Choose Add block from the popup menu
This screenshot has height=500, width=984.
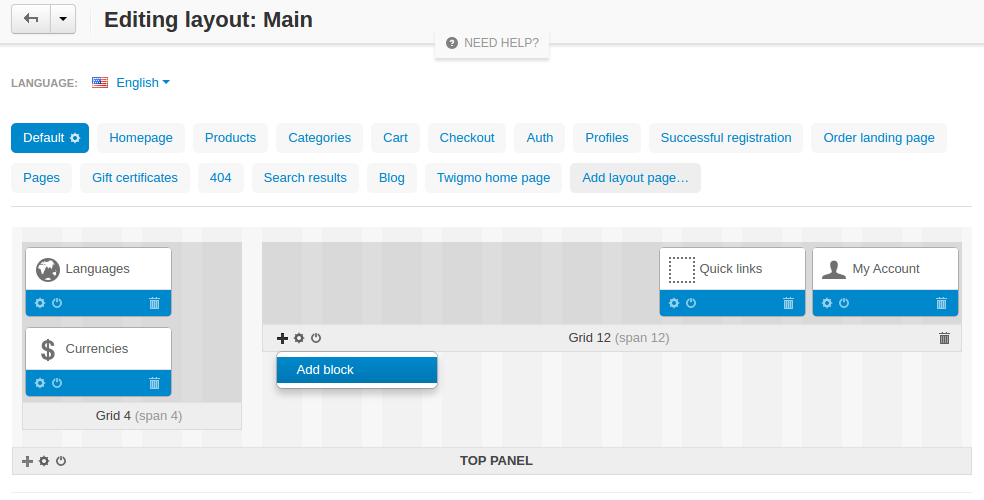(x=357, y=370)
